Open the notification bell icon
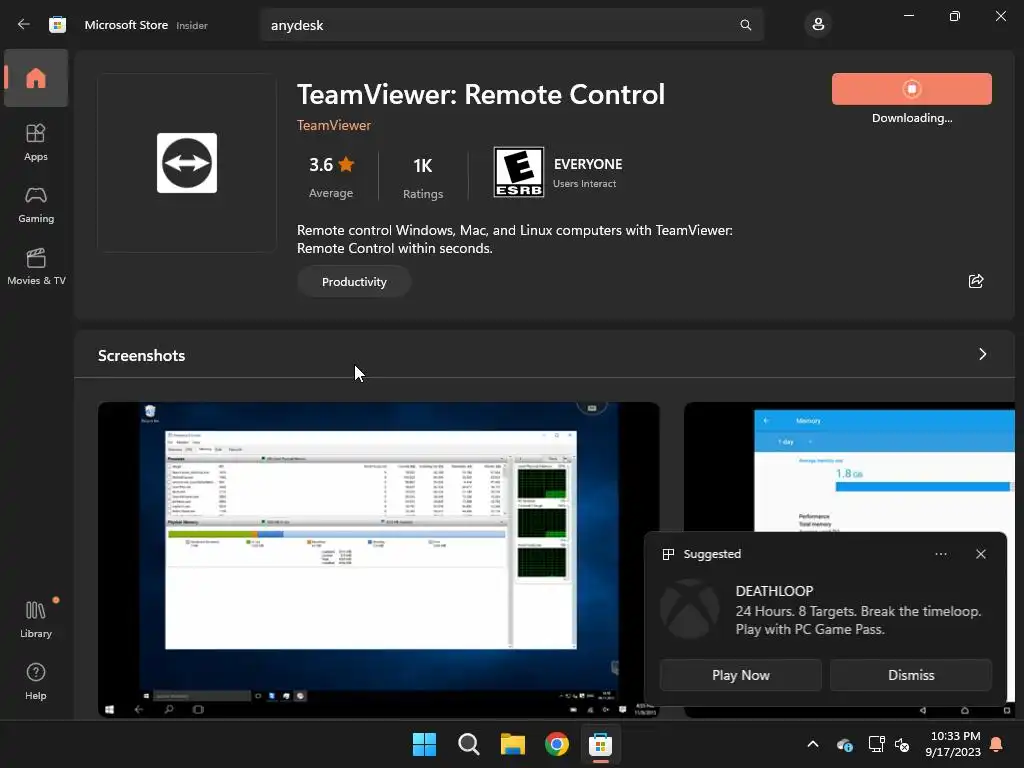 point(996,744)
